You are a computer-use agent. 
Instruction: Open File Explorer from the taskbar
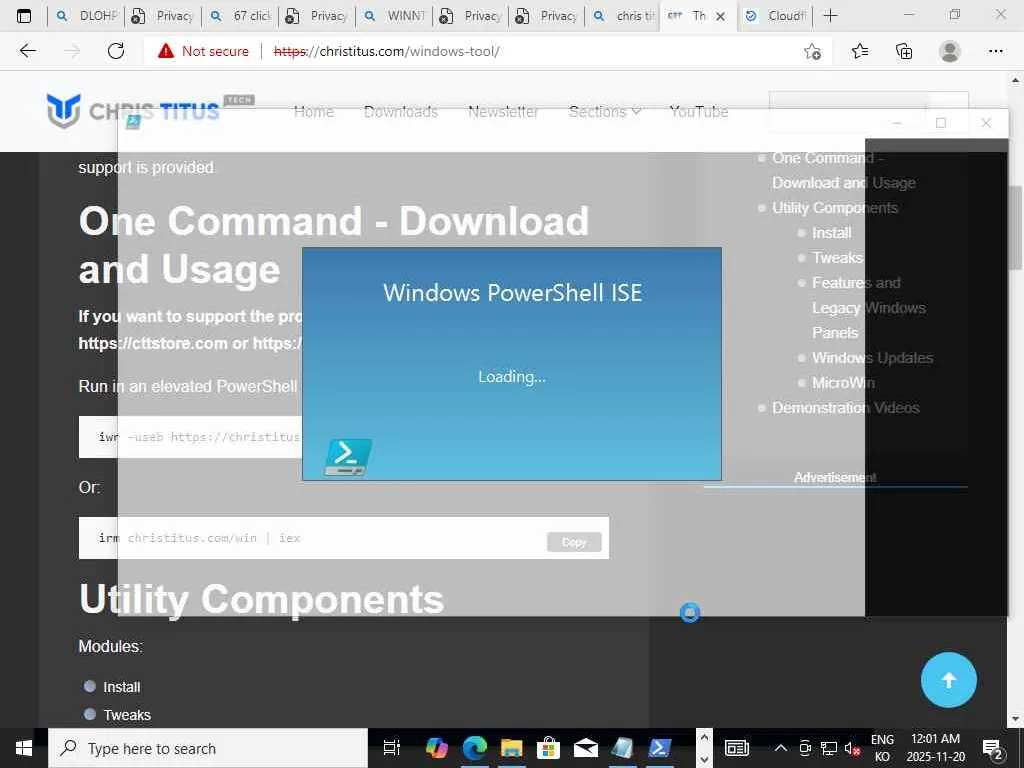click(x=512, y=748)
